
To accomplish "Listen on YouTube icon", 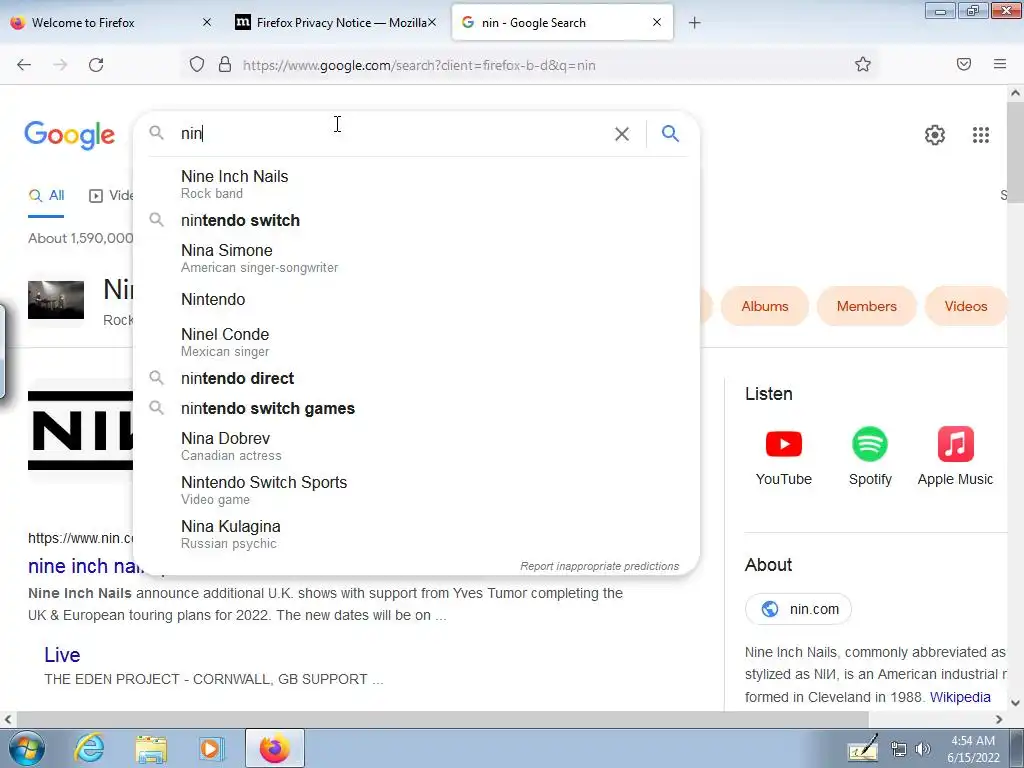I will 784,444.
